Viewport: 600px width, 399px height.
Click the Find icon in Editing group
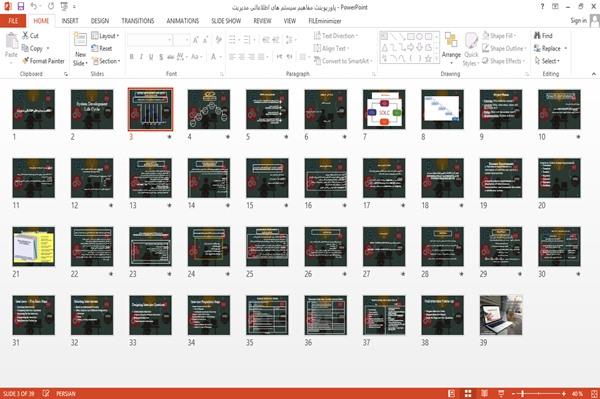point(537,35)
